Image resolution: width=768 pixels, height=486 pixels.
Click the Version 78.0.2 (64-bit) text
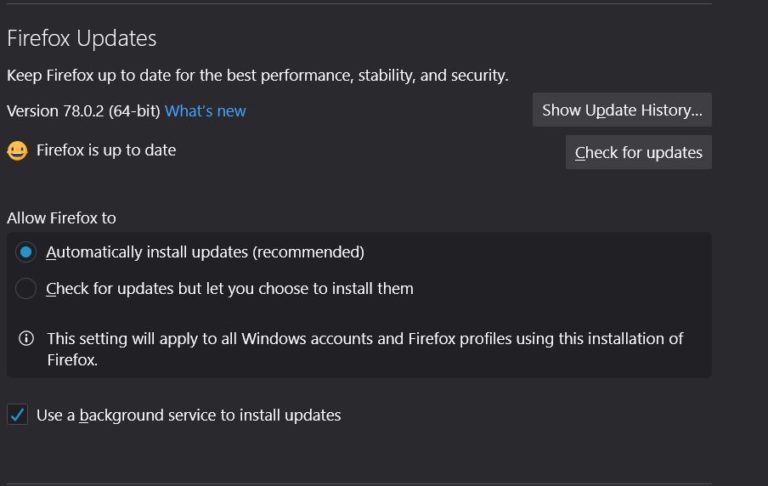coord(83,111)
